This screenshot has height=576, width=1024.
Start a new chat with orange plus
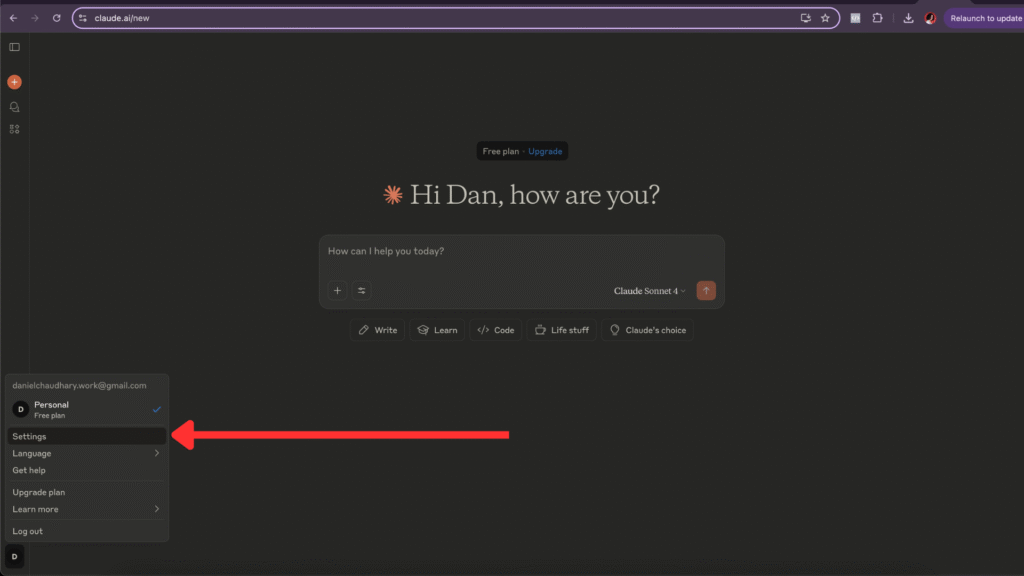(x=14, y=82)
